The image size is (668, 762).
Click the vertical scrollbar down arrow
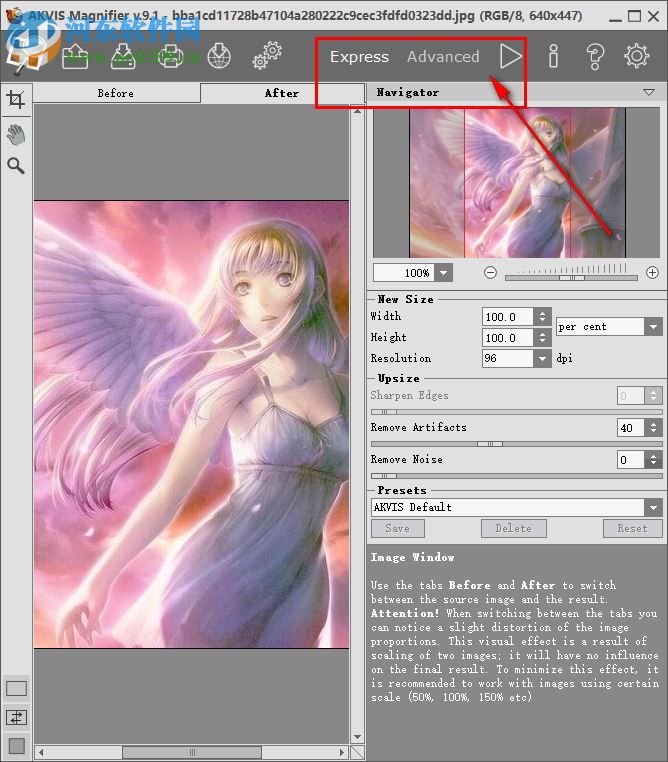358,737
